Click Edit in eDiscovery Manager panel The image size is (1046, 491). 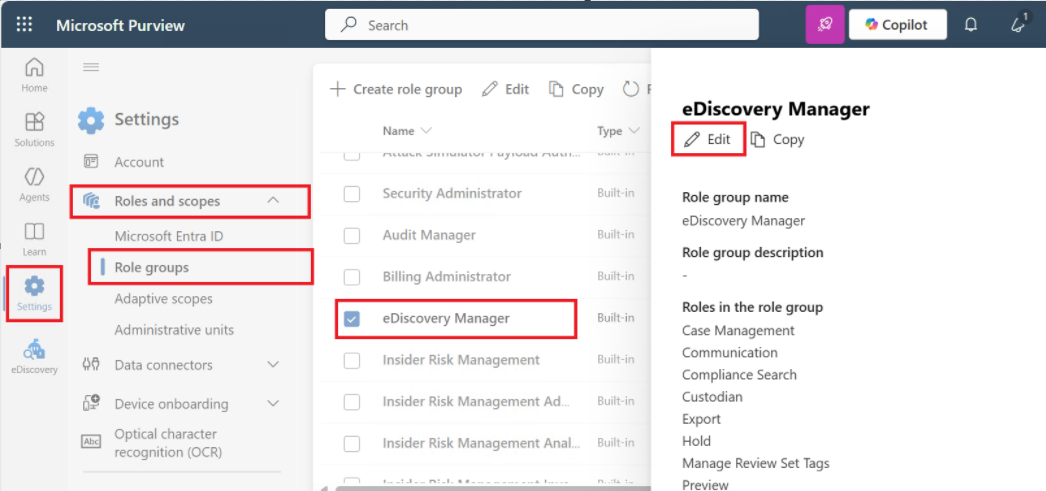click(x=708, y=139)
